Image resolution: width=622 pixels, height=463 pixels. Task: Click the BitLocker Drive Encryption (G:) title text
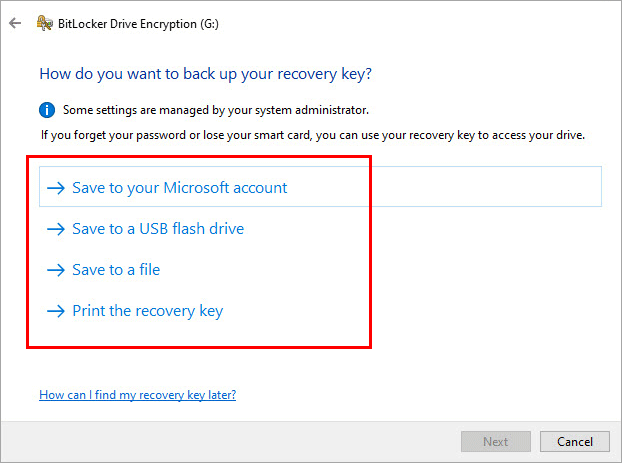click(138, 24)
